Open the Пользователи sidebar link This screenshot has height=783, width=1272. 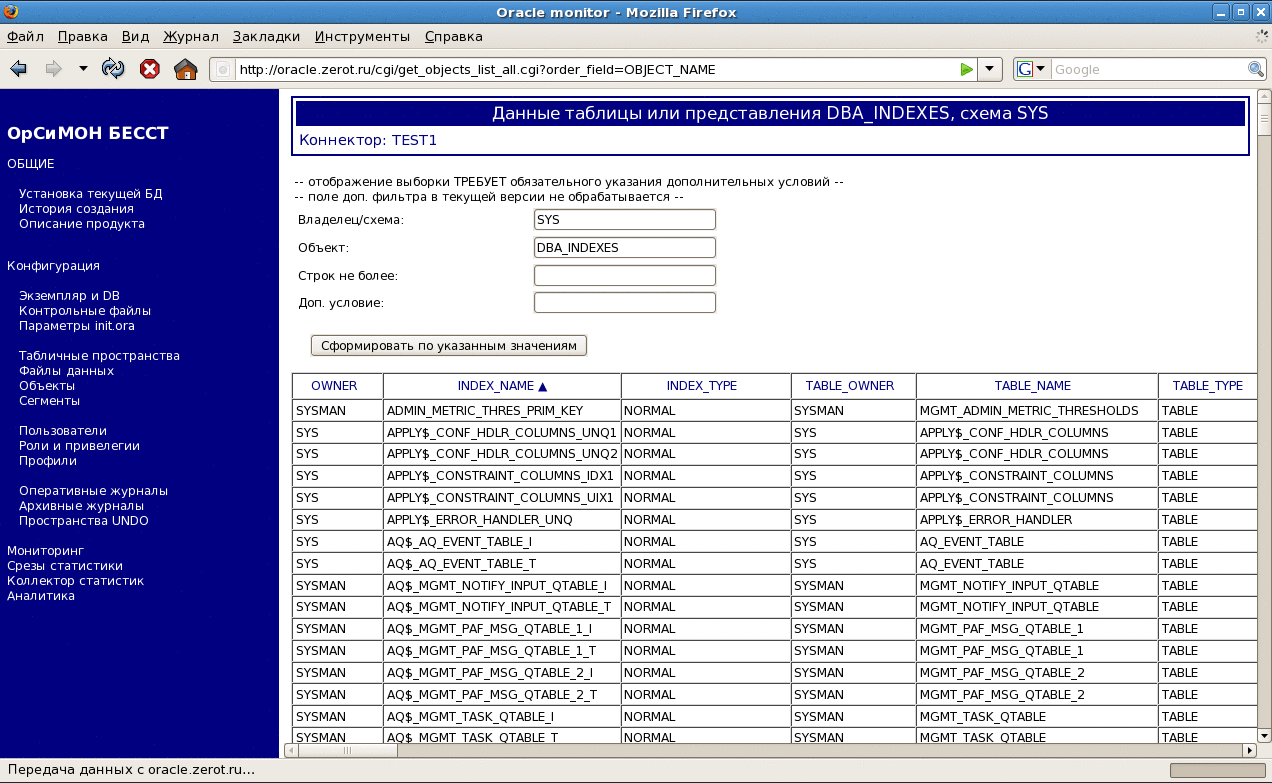point(62,431)
